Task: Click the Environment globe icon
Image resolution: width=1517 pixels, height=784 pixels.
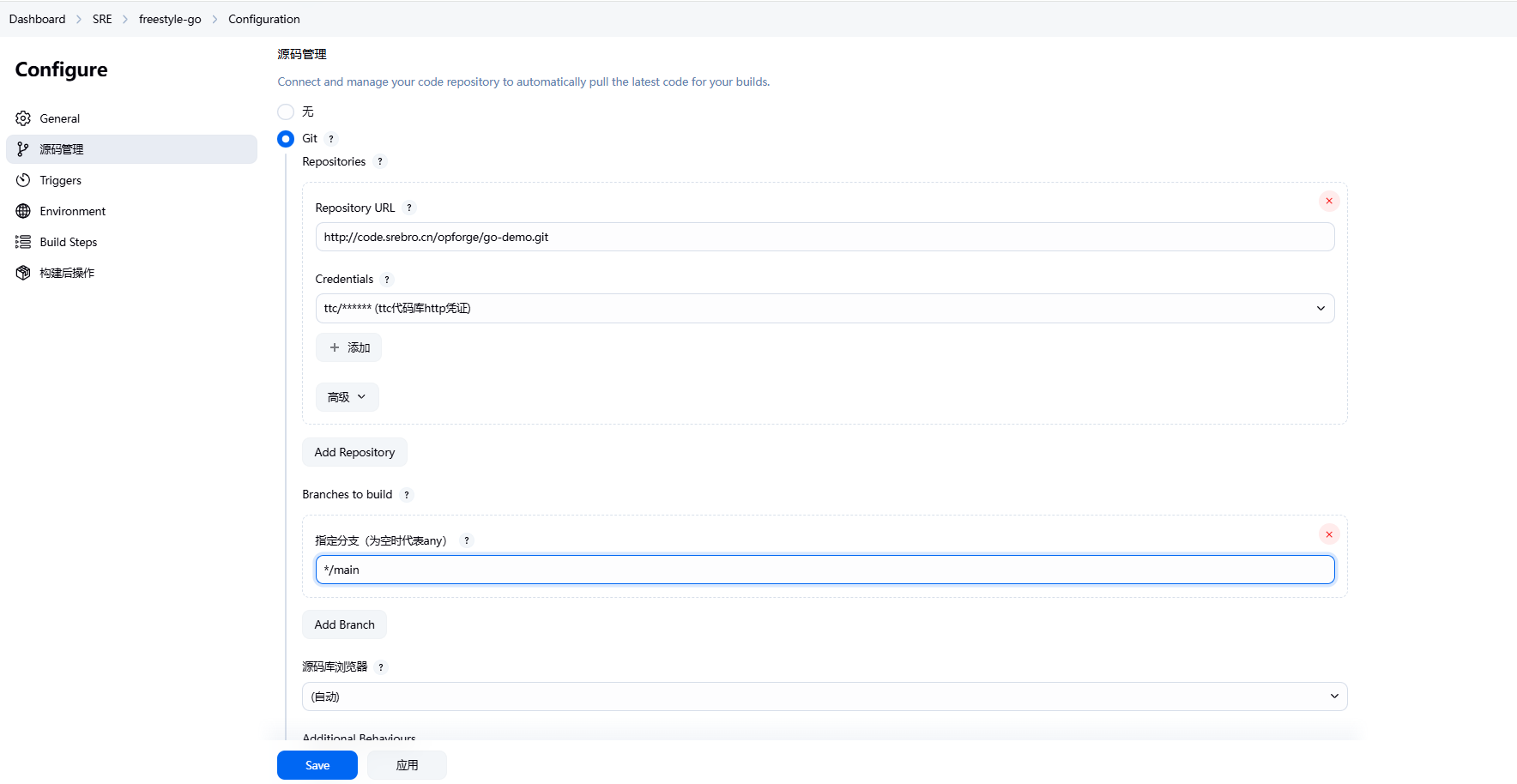Action: [x=23, y=211]
